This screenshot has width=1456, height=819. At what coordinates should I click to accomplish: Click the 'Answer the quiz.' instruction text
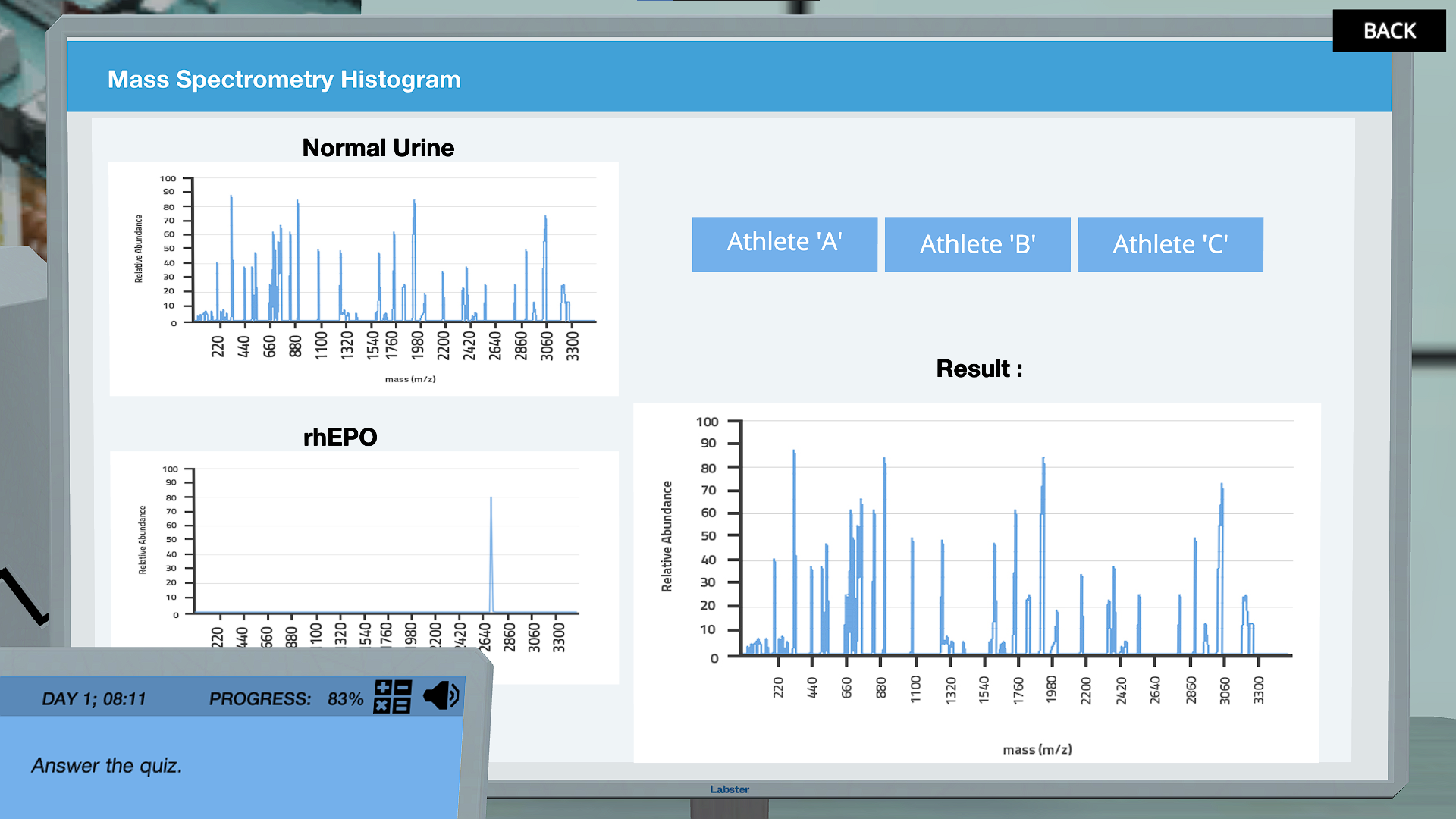pyautogui.click(x=107, y=766)
